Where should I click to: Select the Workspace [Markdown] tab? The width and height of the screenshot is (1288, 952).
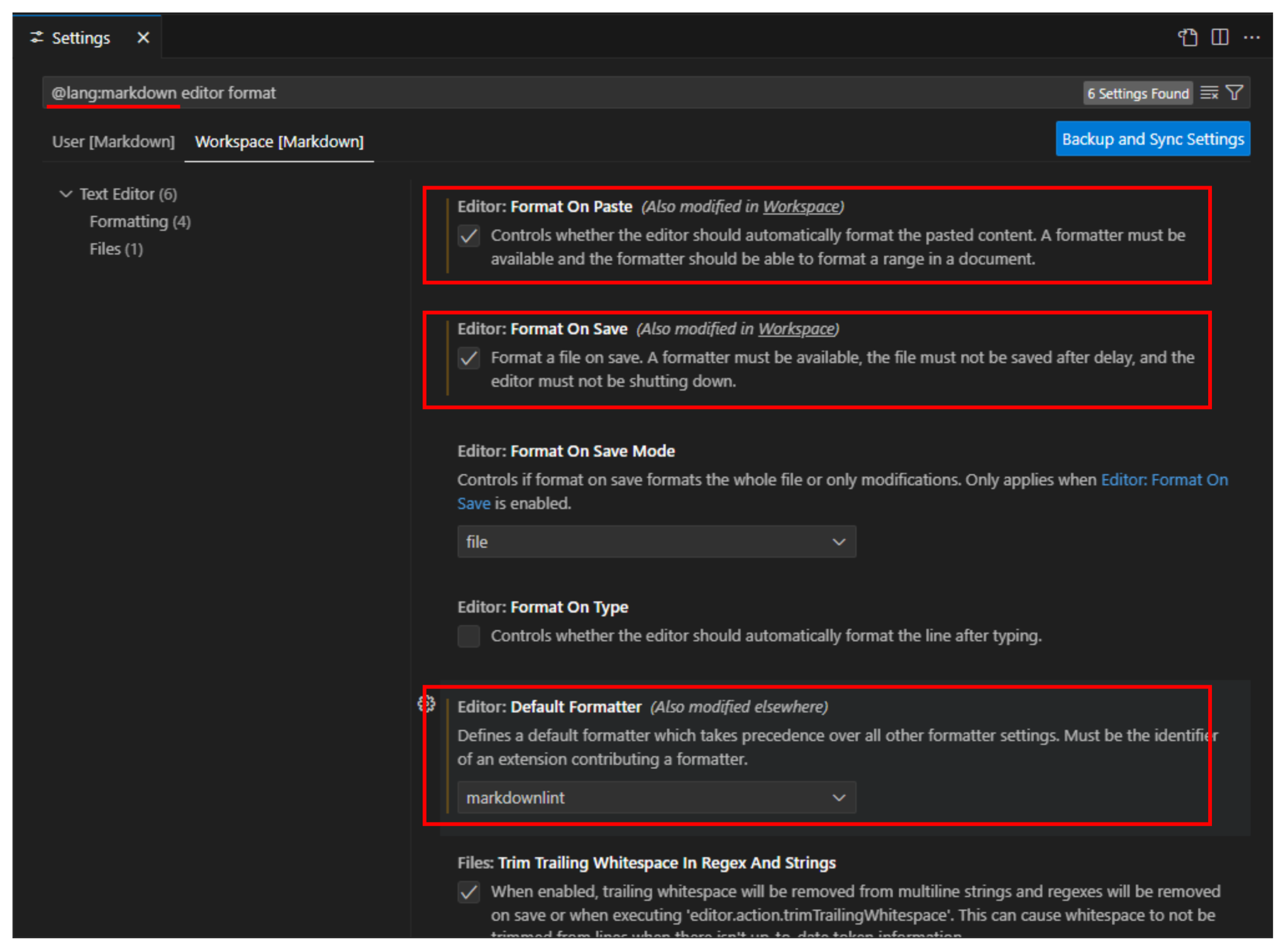tap(279, 142)
